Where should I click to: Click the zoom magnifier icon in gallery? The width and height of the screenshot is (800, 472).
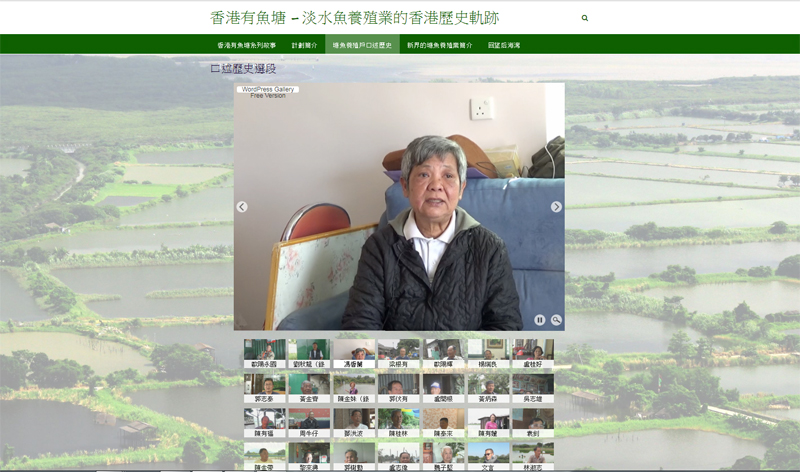tap(556, 320)
